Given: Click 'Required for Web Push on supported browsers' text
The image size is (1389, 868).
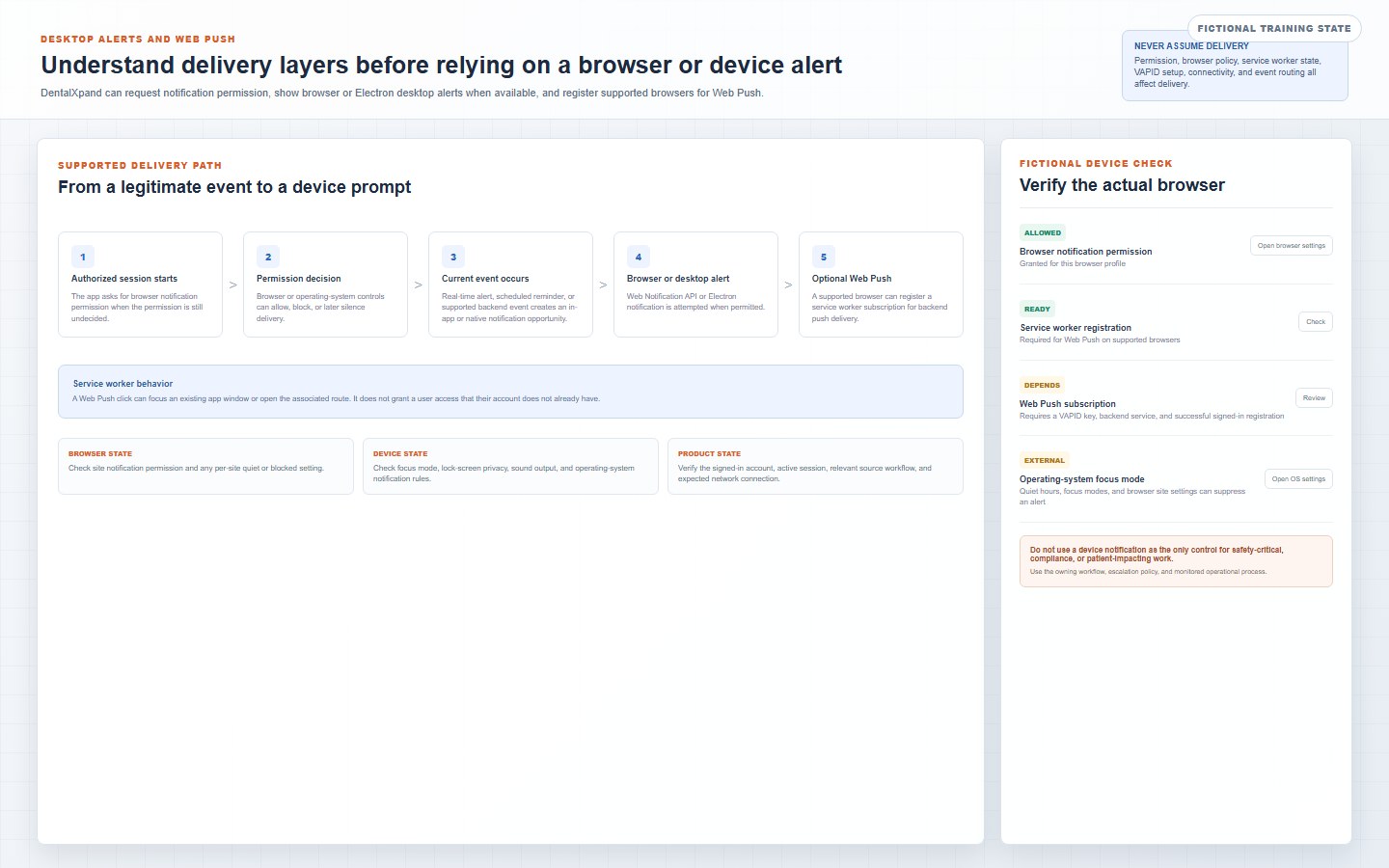Looking at the screenshot, I should point(1100,340).
